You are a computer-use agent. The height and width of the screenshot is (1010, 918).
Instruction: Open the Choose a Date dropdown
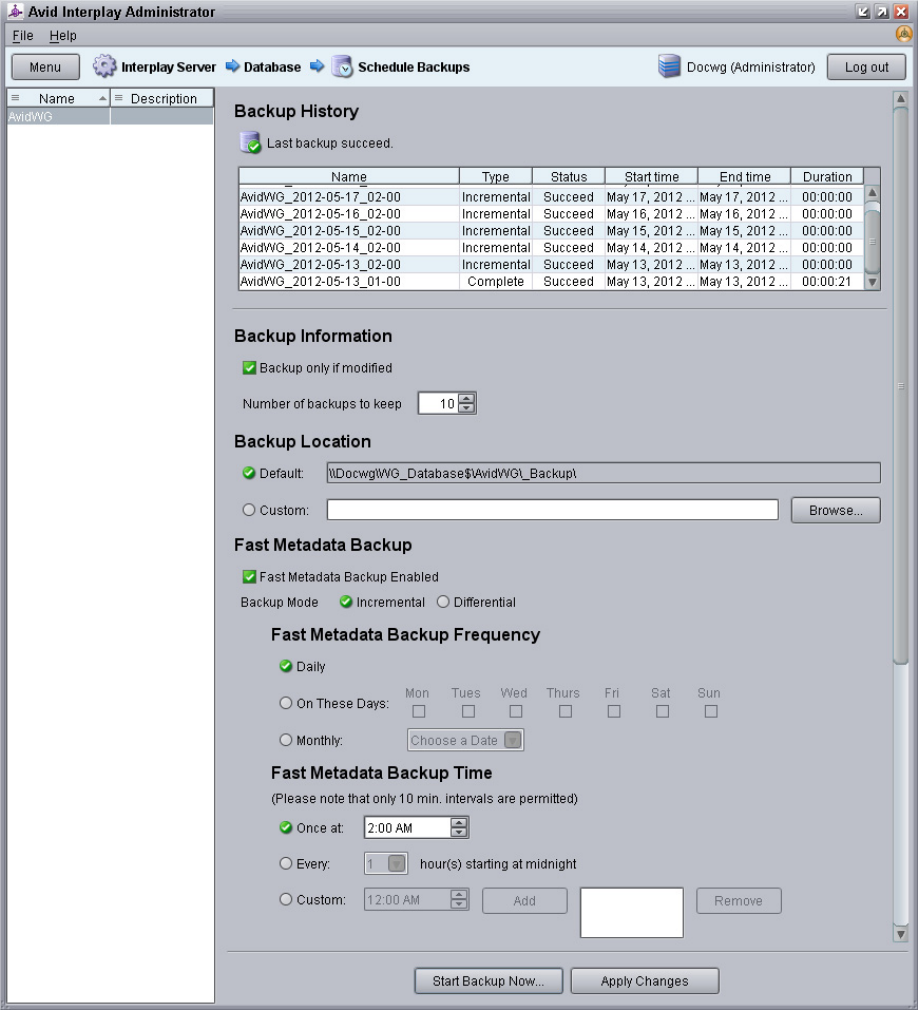(513, 740)
